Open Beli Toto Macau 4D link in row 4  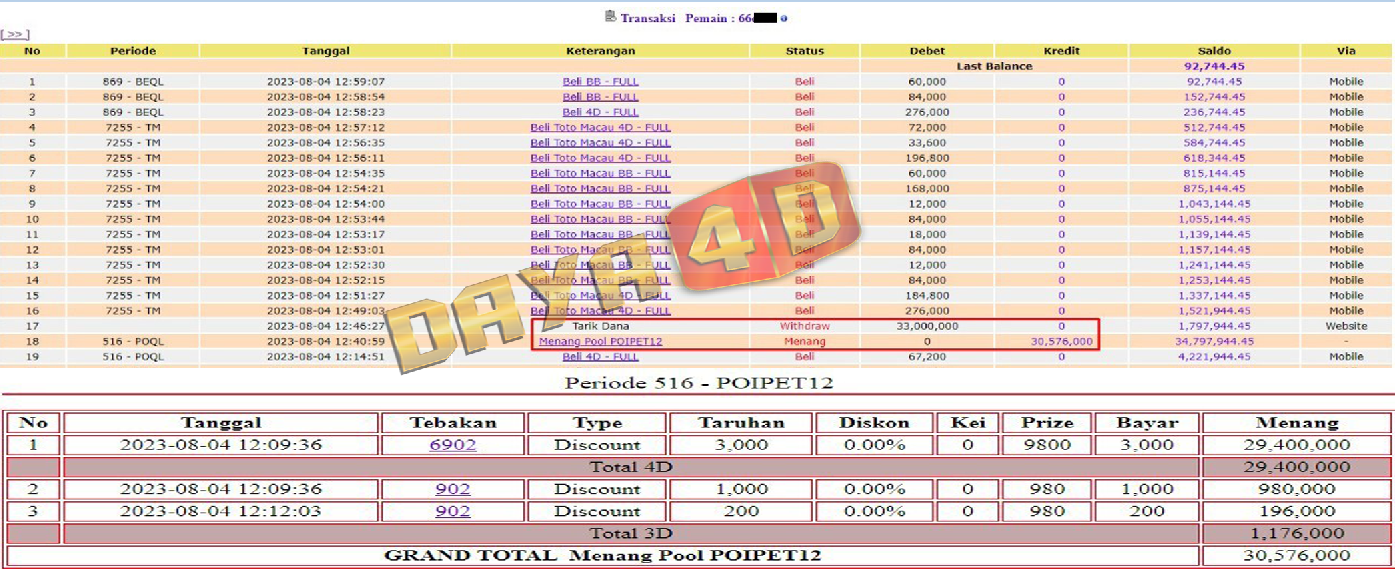[600, 128]
